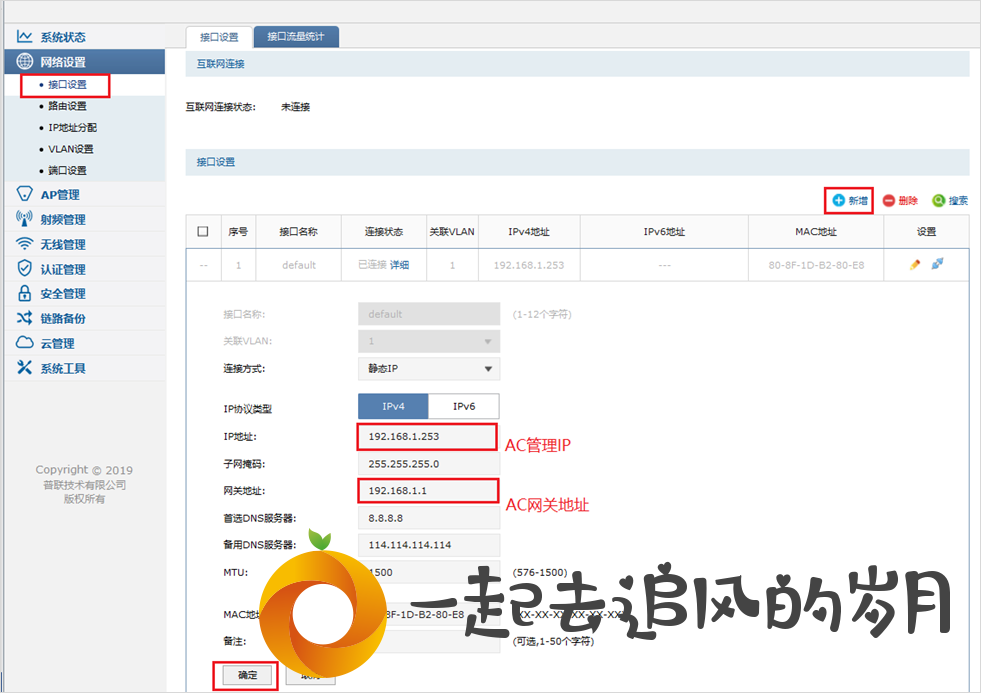Click the red 删除 (delete) icon
This screenshot has width=981, height=693.
coord(889,201)
